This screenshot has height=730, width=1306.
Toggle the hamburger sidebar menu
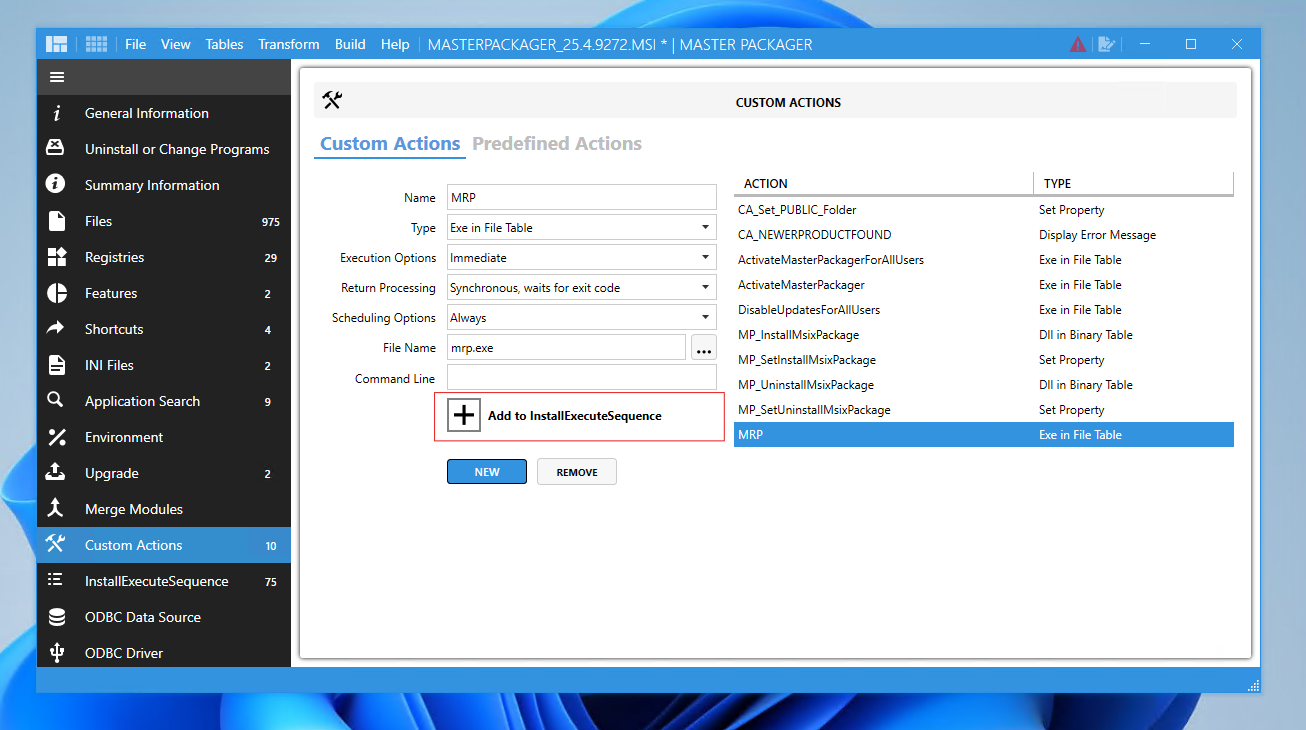point(57,77)
